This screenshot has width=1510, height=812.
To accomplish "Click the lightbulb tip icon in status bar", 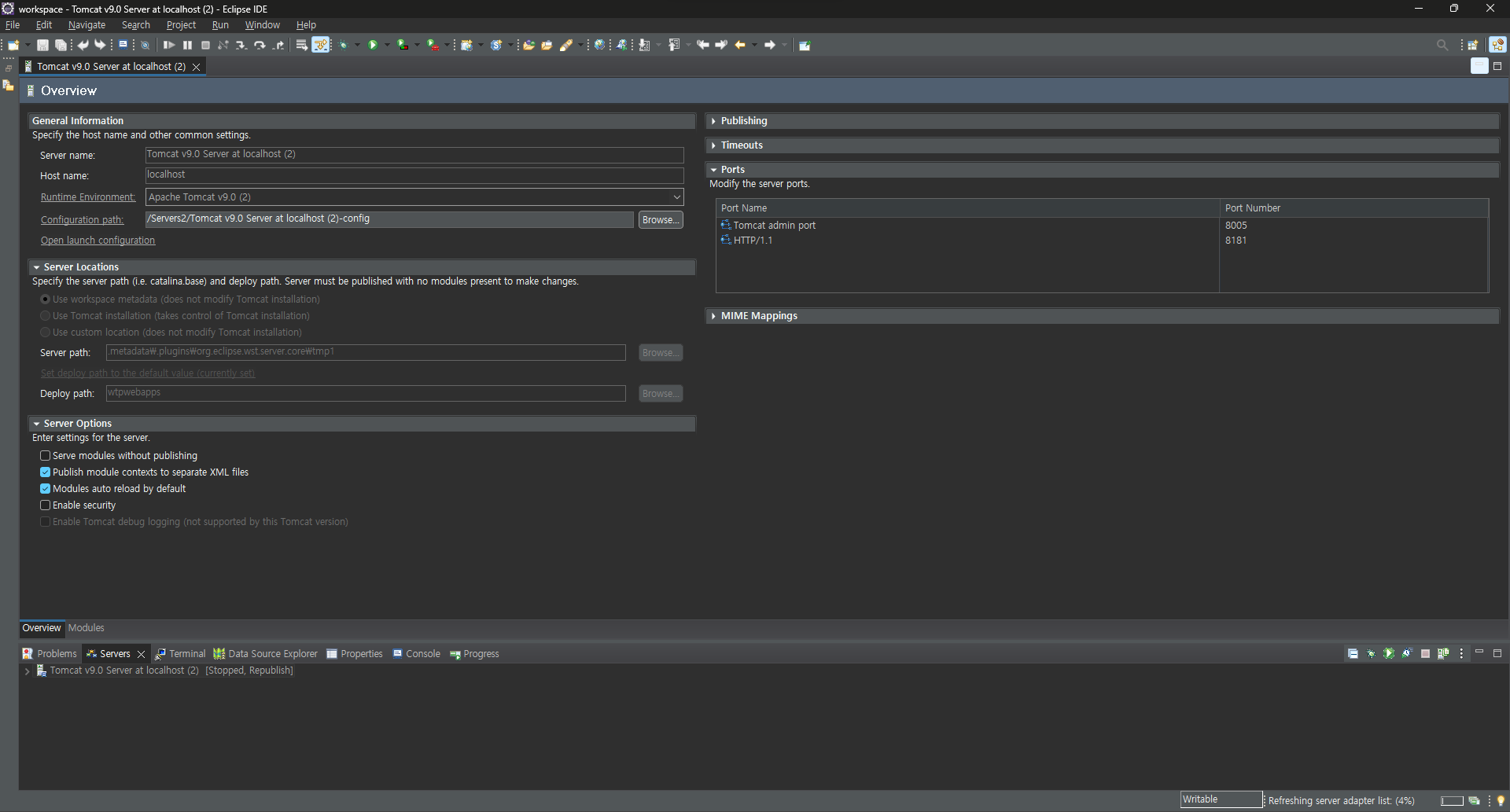I will click(x=1501, y=800).
